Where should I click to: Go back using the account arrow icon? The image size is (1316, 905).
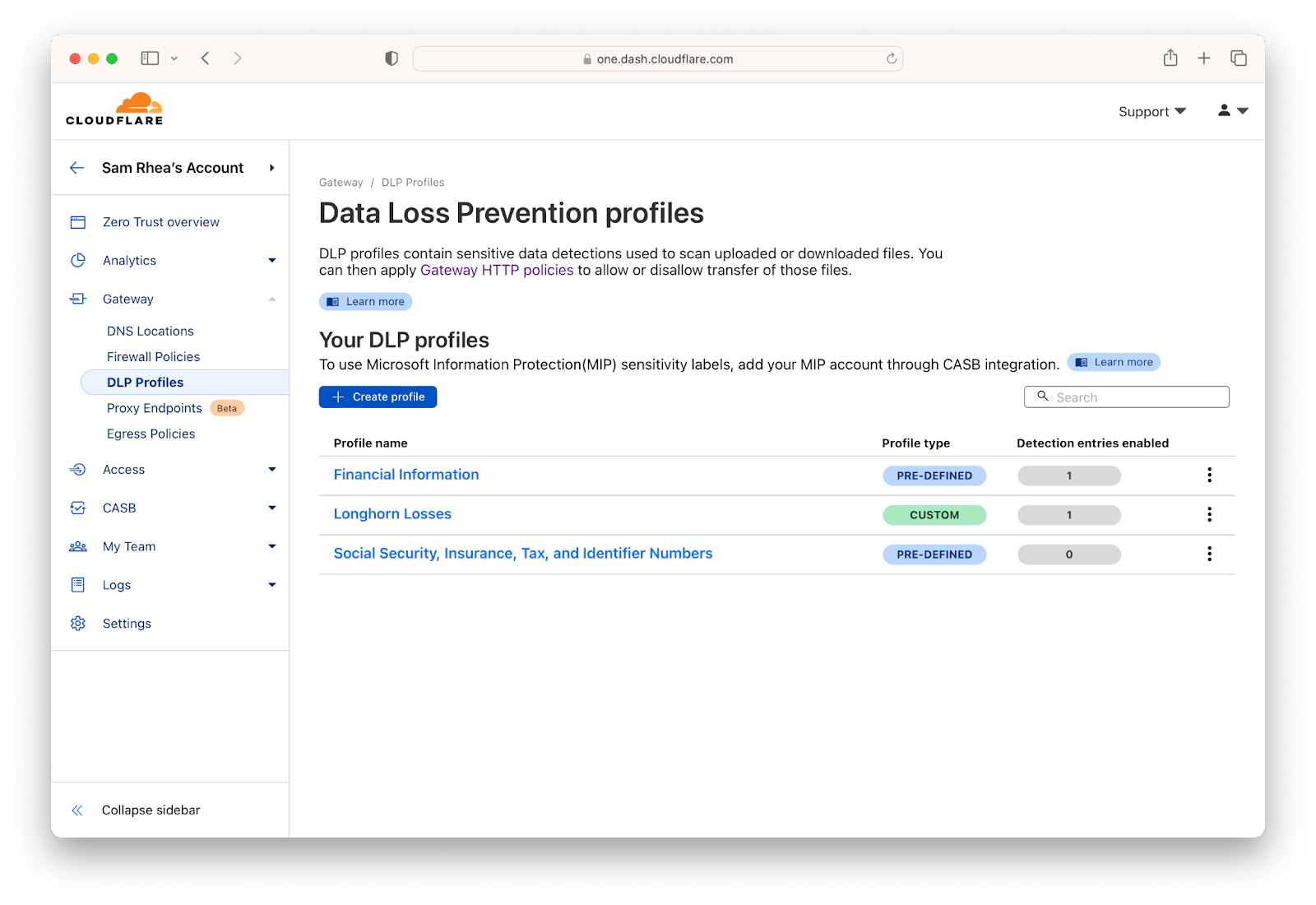click(77, 168)
